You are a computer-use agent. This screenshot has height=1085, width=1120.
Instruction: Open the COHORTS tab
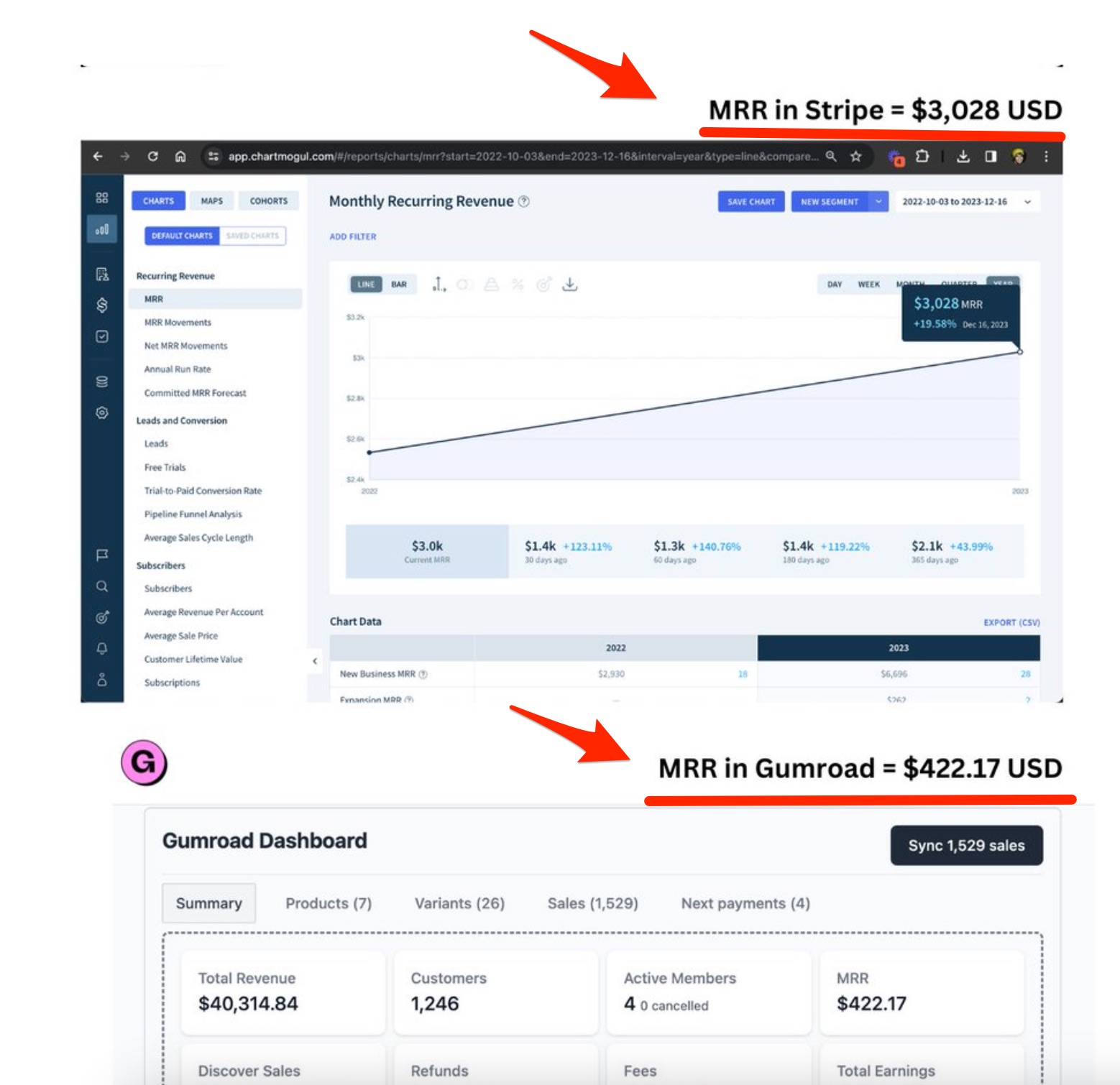pyautogui.click(x=269, y=201)
